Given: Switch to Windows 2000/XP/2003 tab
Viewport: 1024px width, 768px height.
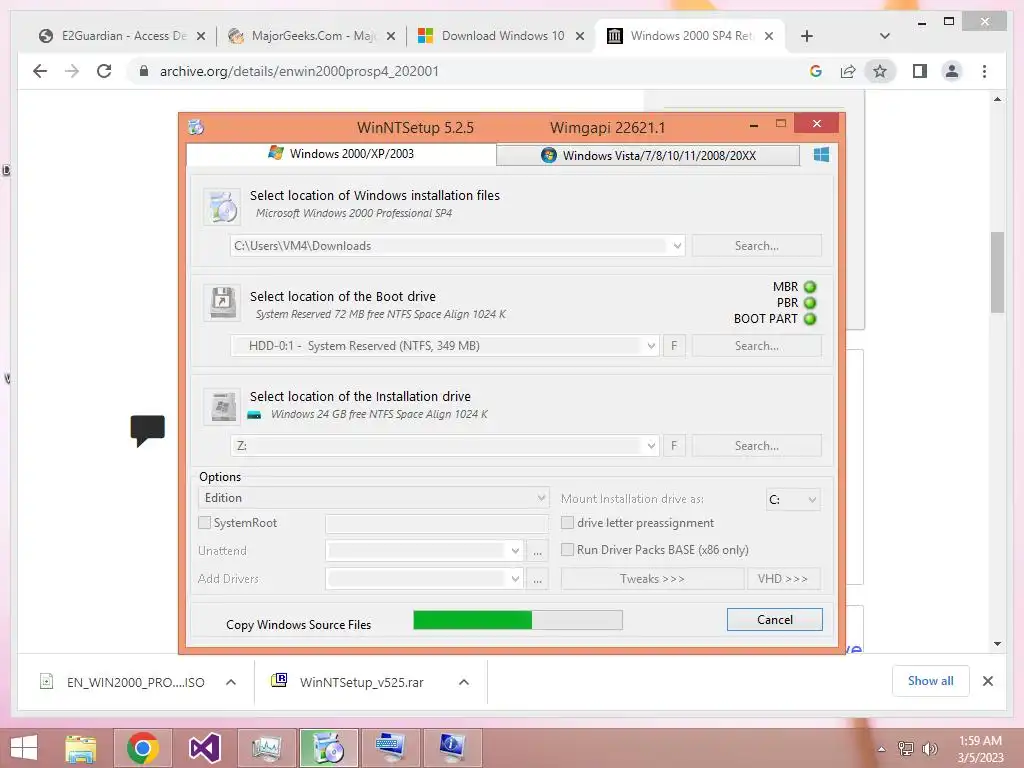Looking at the screenshot, I should click(342, 153).
